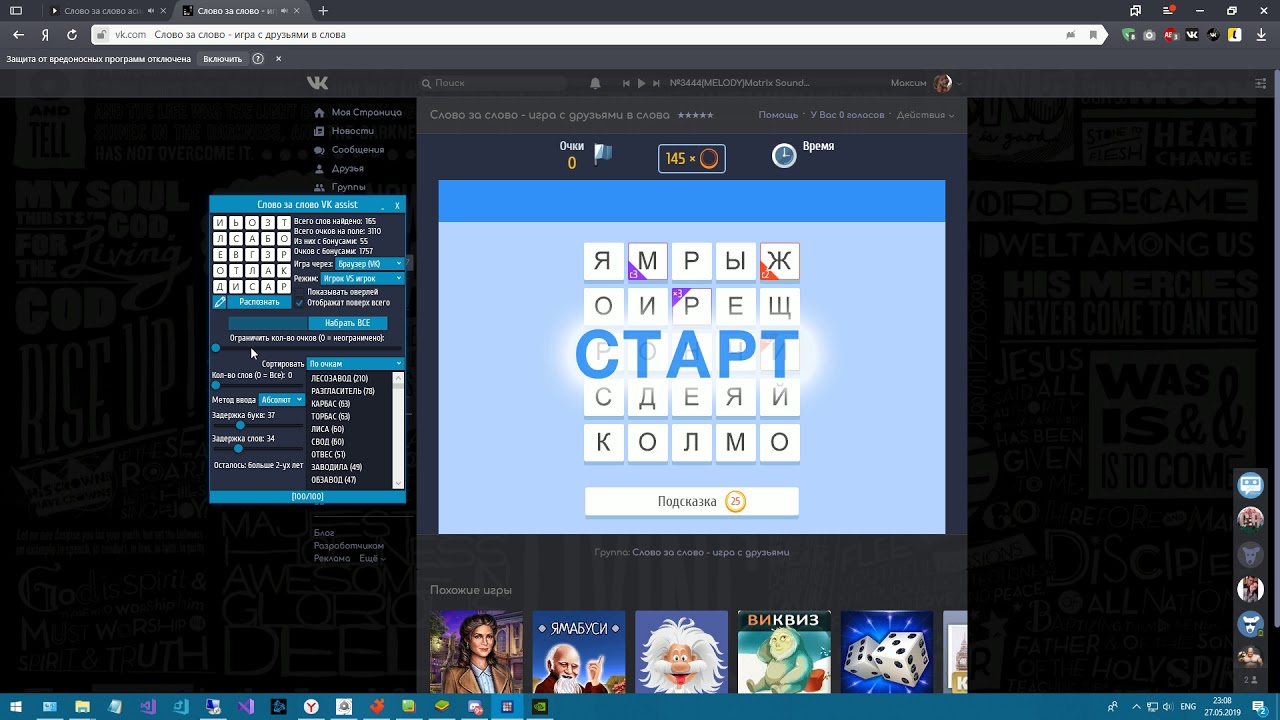Click next track in VK player
The image size is (1280, 720).
(656, 83)
